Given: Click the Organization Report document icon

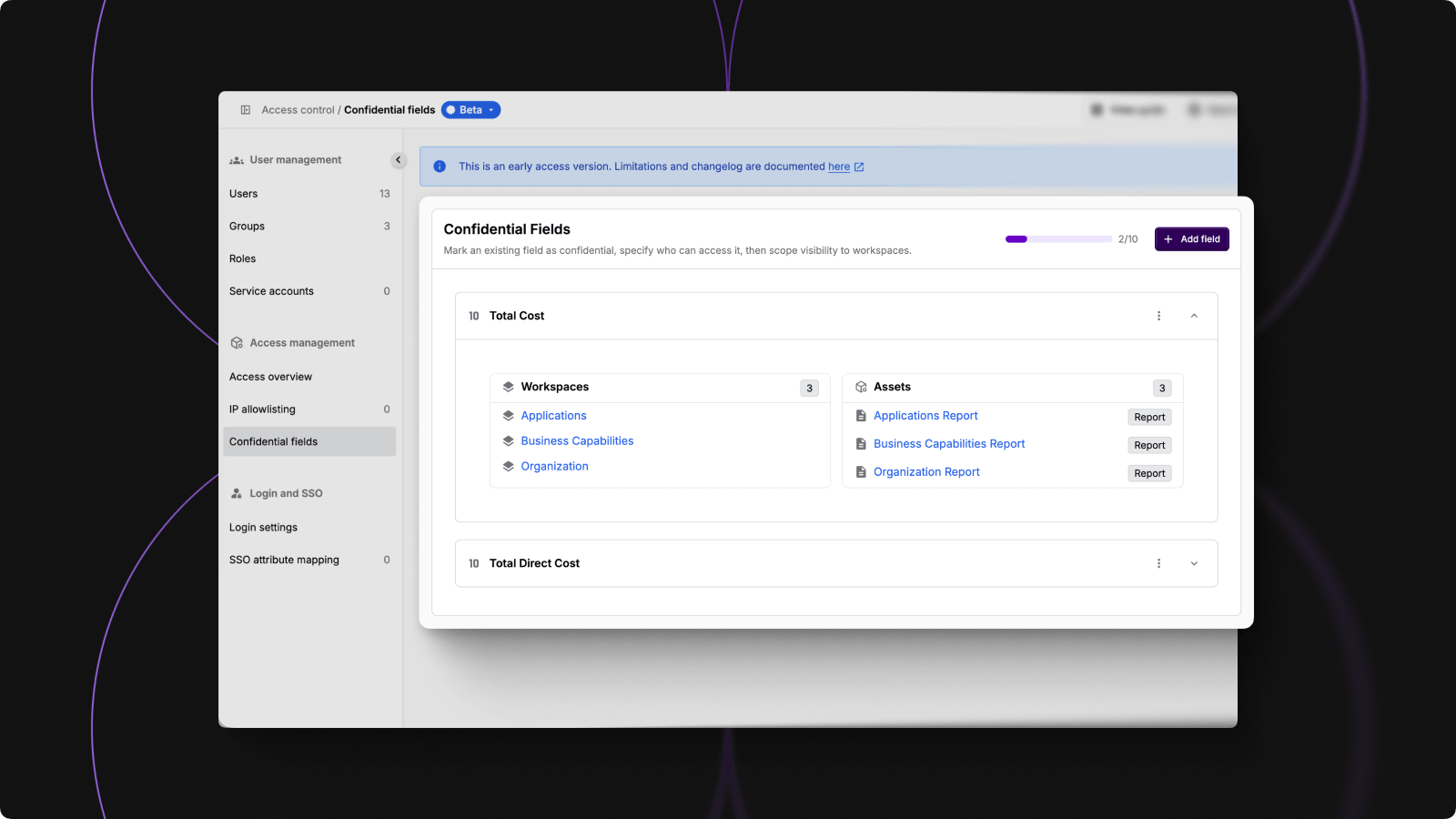Looking at the screenshot, I should [861, 472].
